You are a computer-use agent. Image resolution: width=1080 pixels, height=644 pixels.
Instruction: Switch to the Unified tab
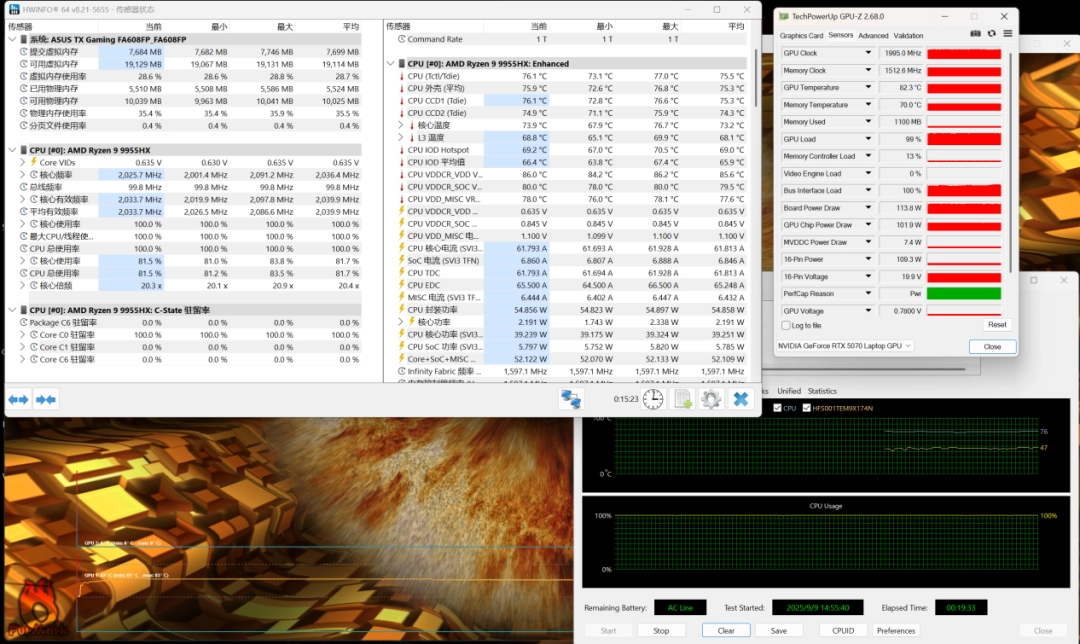[x=789, y=391]
